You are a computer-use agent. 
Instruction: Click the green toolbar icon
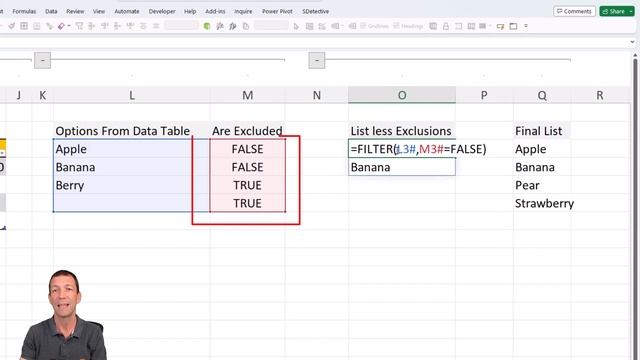tap(207, 26)
